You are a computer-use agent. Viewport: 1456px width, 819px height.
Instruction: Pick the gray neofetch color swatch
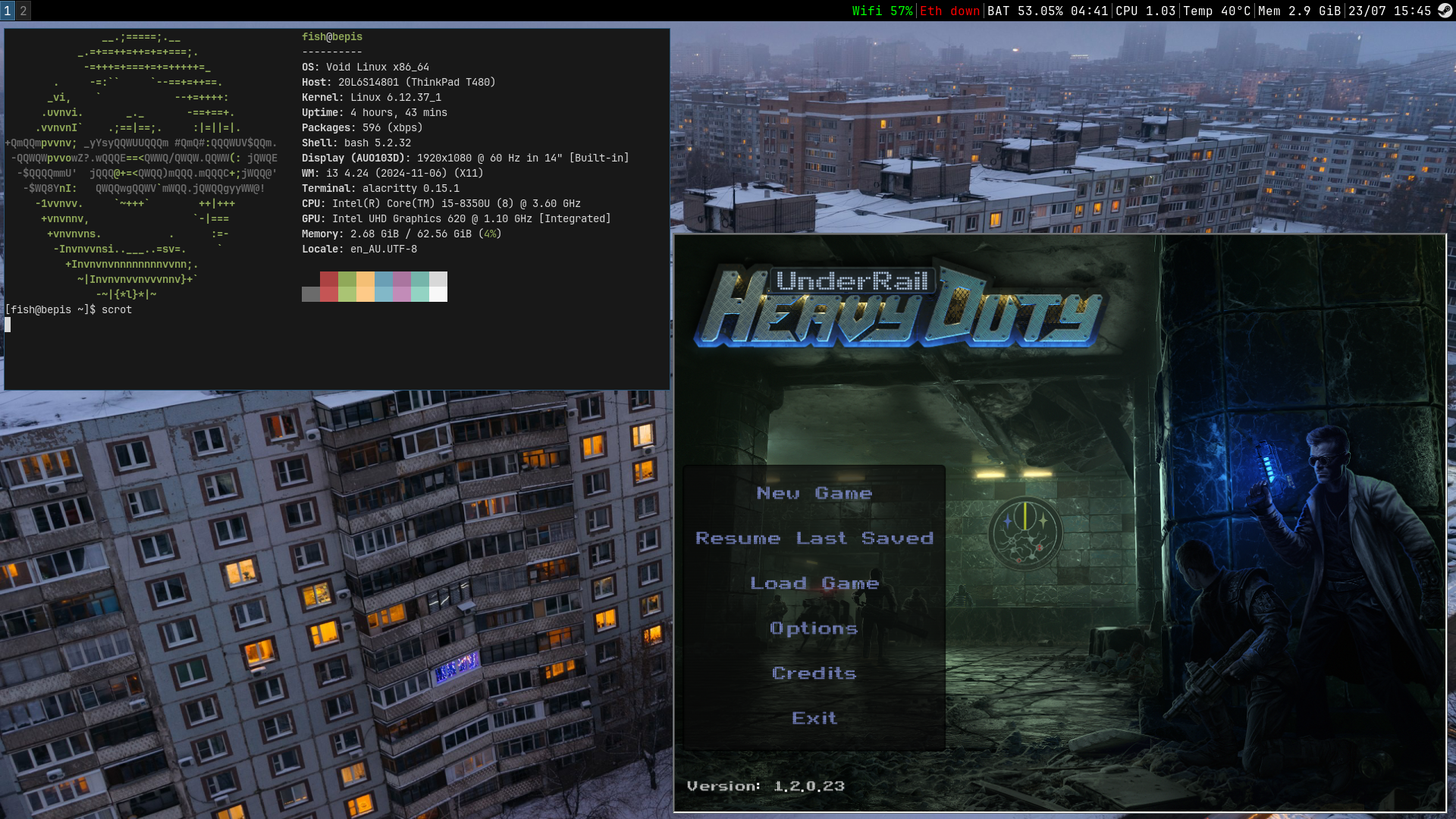pos(311,294)
